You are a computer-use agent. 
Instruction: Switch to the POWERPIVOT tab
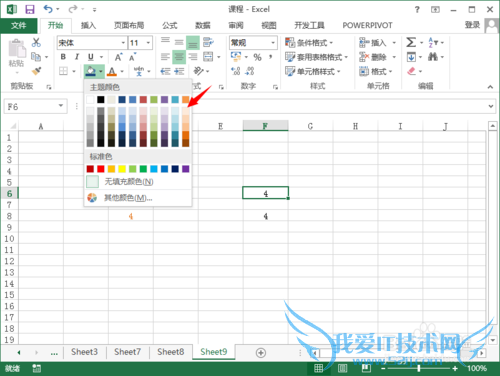367,25
